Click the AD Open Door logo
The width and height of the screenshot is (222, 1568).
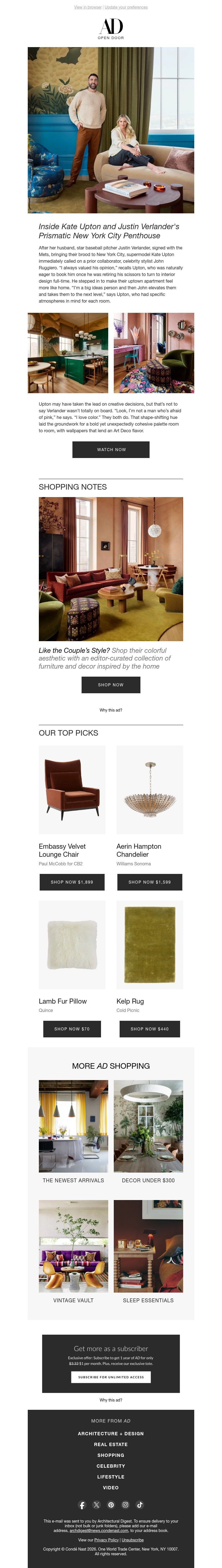pos(111,29)
